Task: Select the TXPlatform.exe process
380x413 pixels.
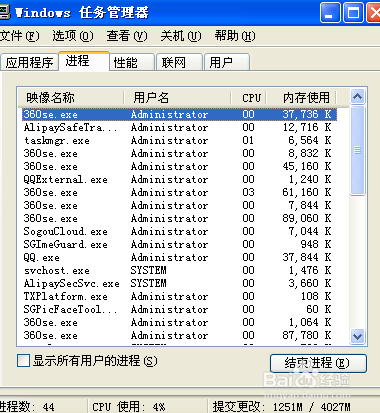Action: [x=179, y=296]
